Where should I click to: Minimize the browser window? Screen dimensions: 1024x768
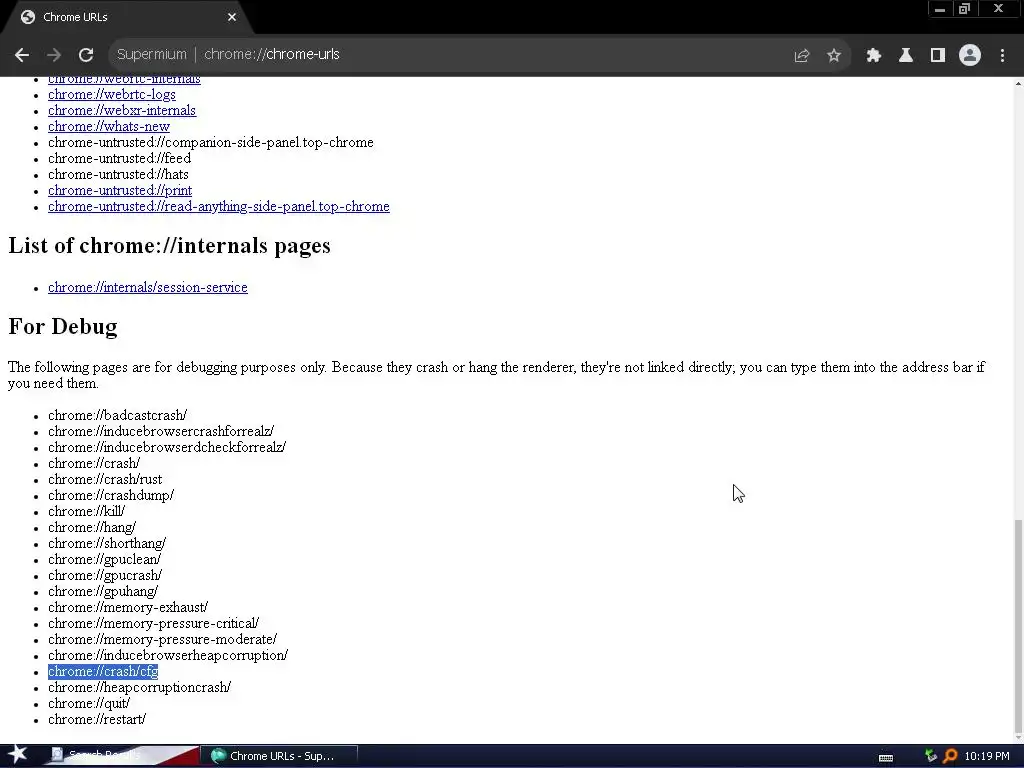[940, 9]
